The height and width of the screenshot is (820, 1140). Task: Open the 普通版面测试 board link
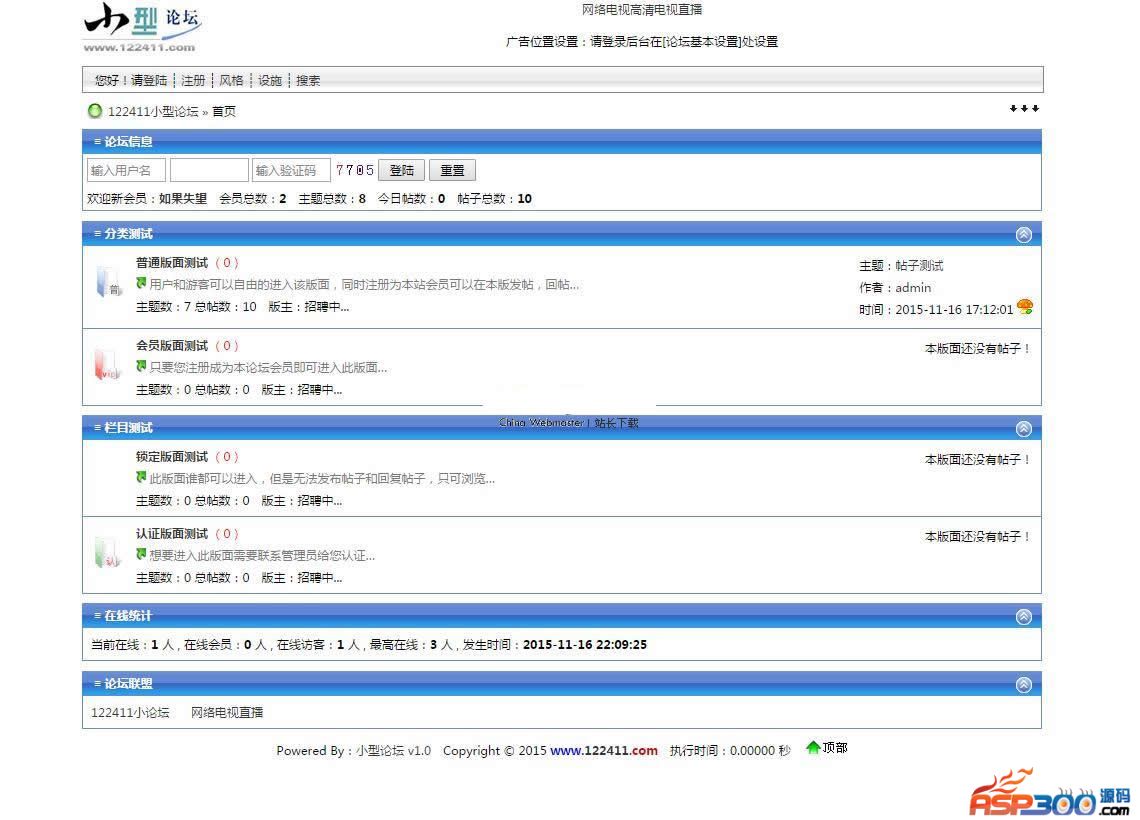click(x=172, y=262)
